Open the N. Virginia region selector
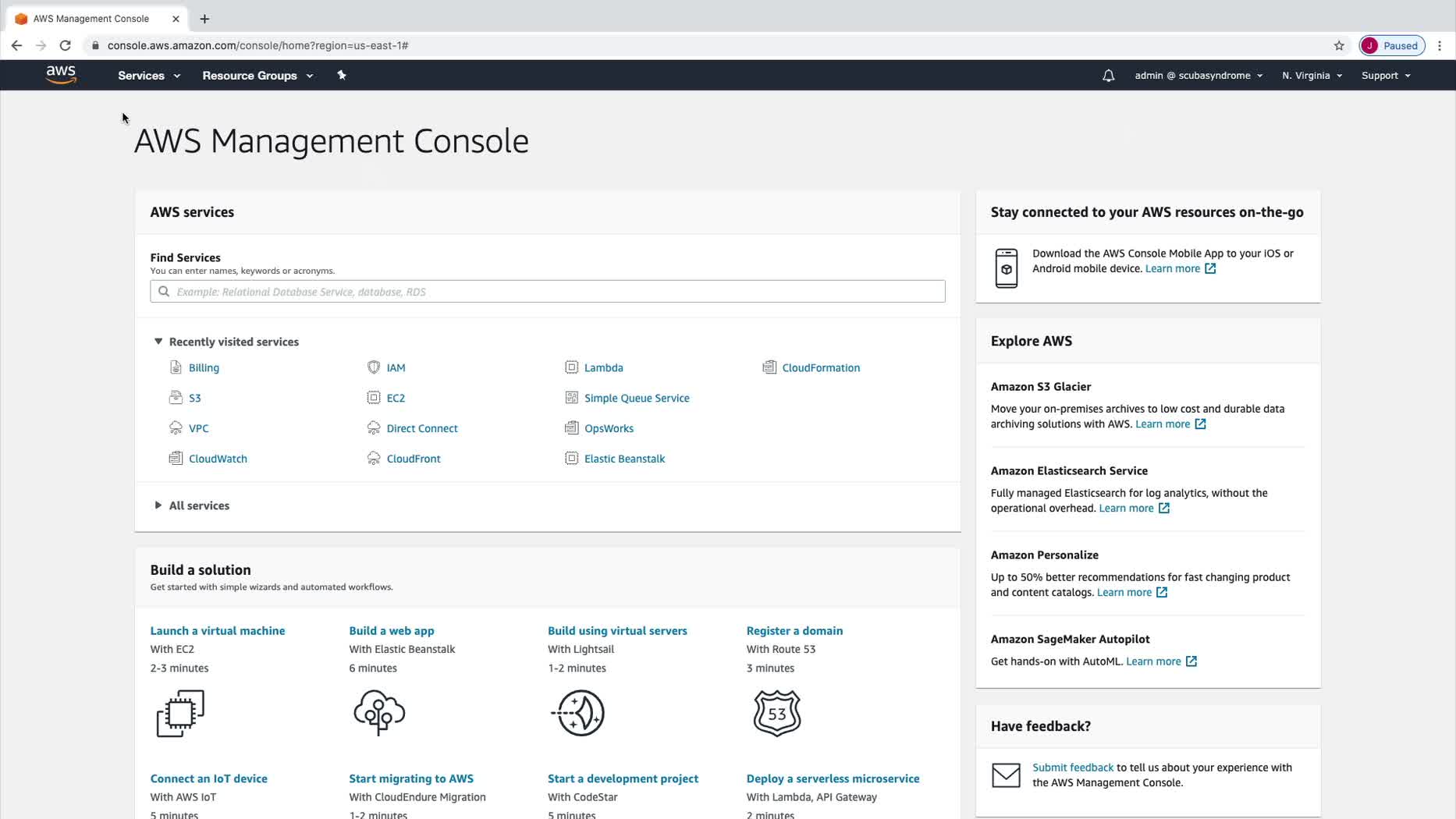The height and width of the screenshot is (819, 1456). coord(1312,76)
